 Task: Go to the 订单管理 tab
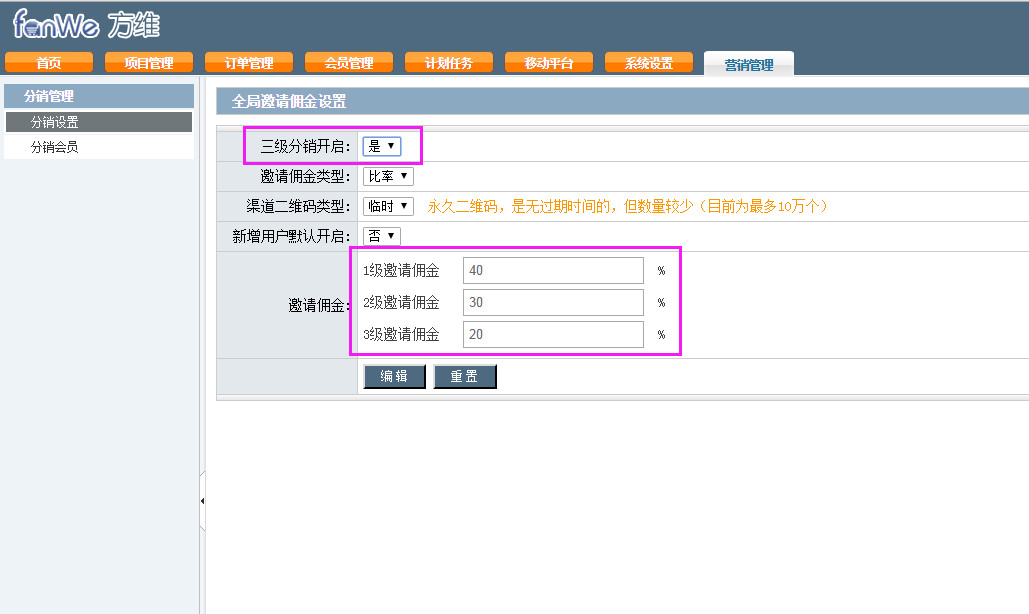point(249,63)
